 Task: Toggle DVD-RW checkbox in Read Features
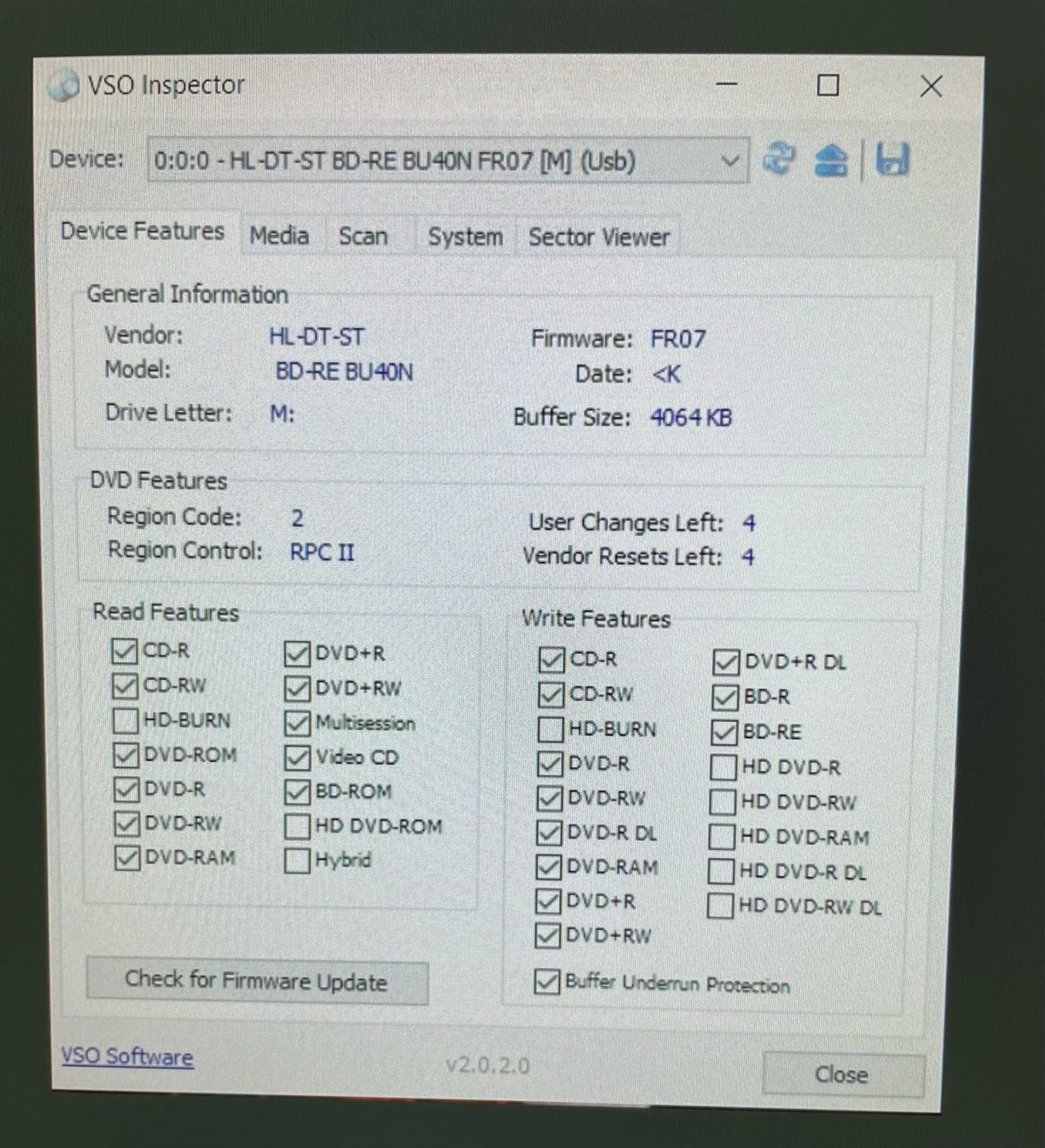pyautogui.click(x=127, y=824)
